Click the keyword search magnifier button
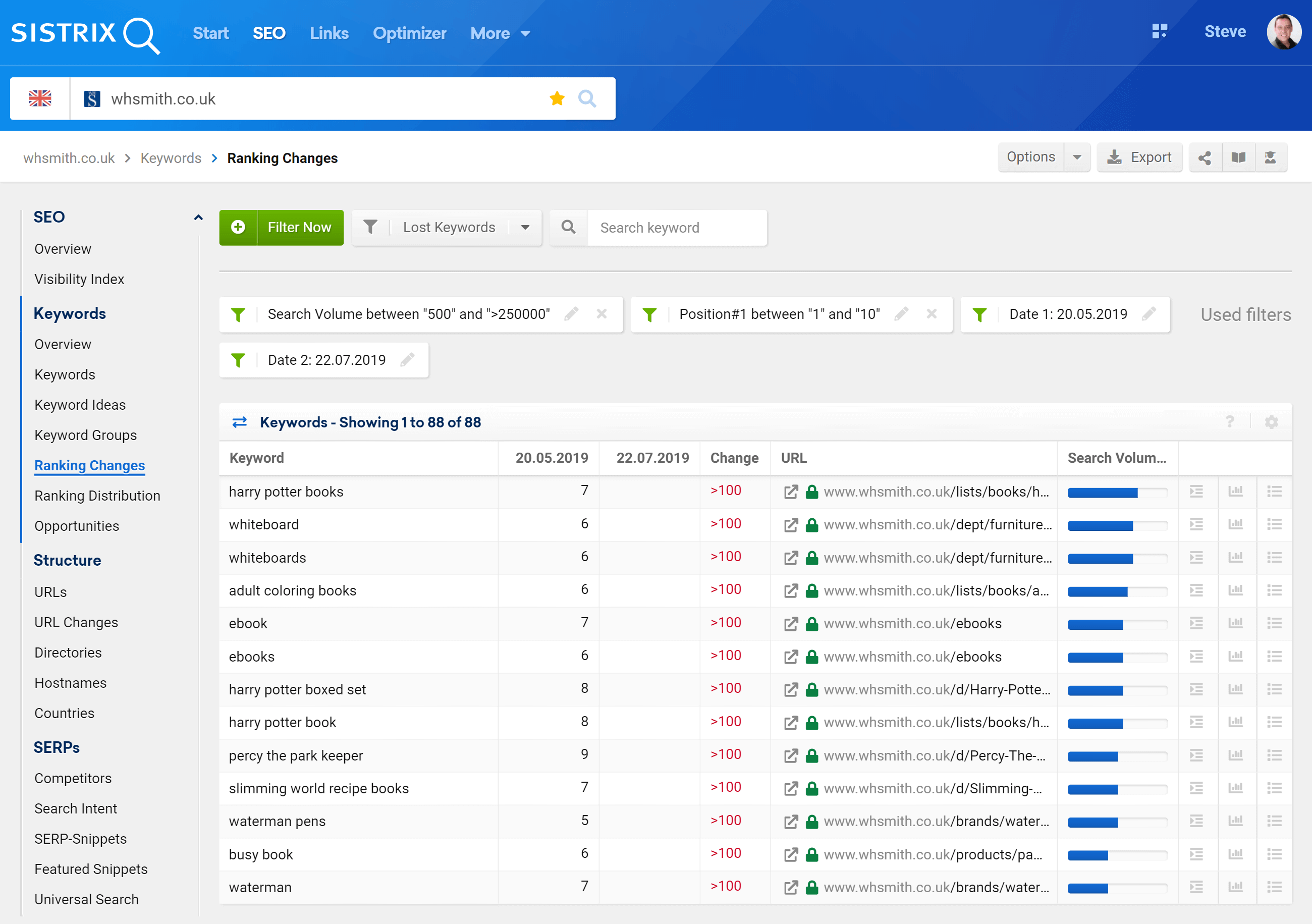The image size is (1312, 924). 569,228
